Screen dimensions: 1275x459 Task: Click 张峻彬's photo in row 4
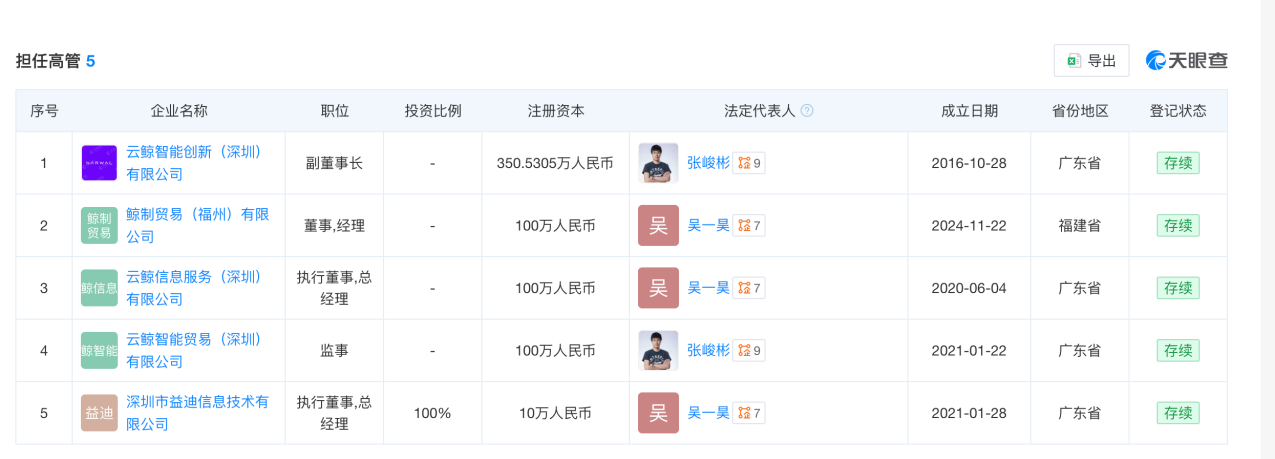pos(658,351)
